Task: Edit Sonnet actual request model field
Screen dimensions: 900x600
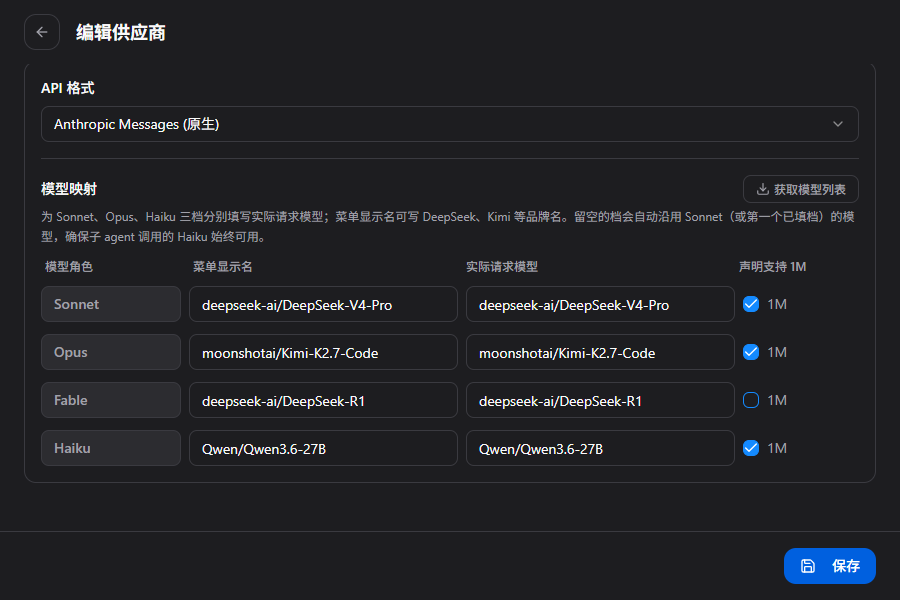Action: pyautogui.click(x=600, y=304)
